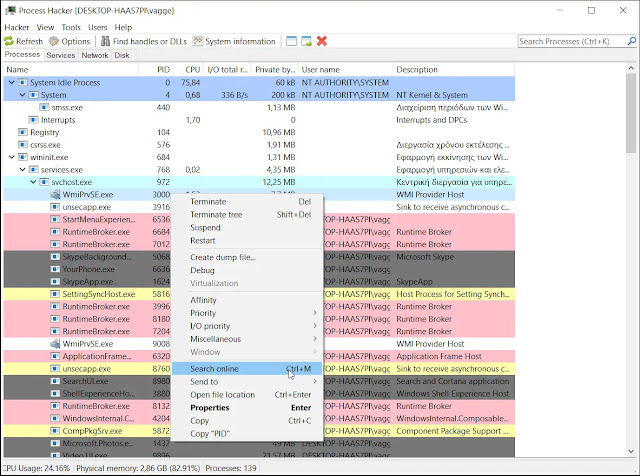Viewport: 640px width, 476px height.
Task: Collapse the System Idle Process tree node
Action: coord(12,83)
